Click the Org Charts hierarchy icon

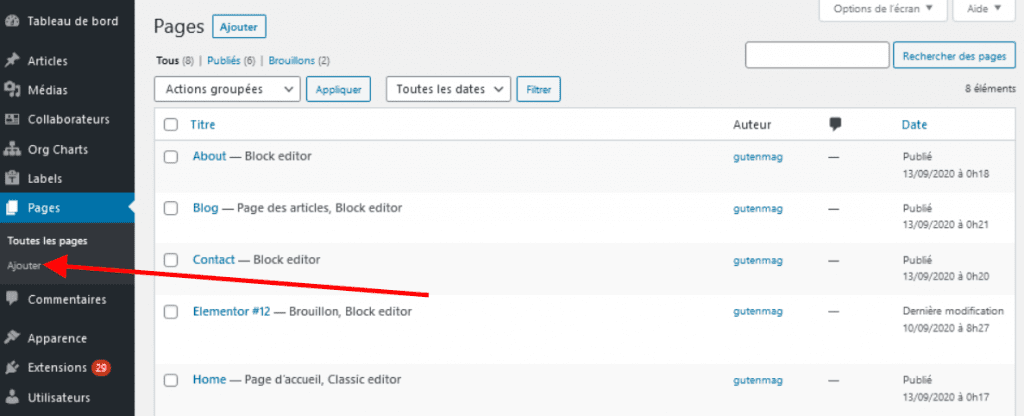[12, 150]
